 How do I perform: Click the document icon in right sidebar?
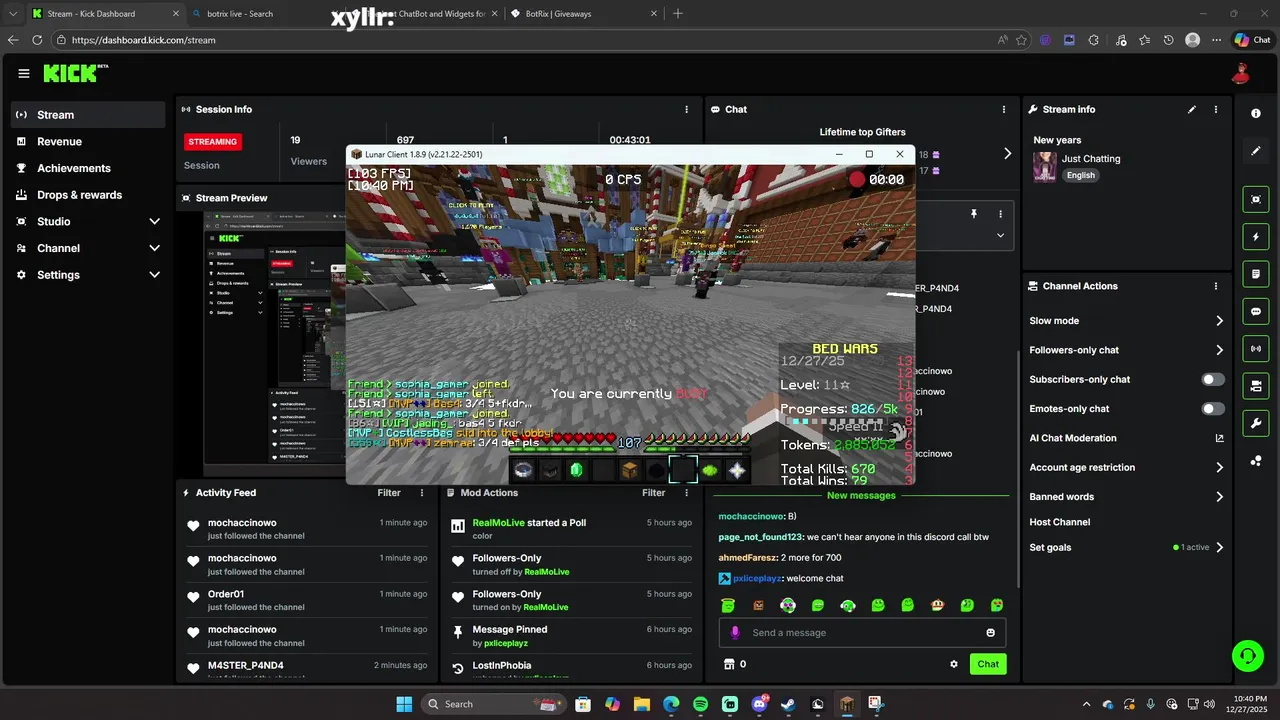[1256, 274]
